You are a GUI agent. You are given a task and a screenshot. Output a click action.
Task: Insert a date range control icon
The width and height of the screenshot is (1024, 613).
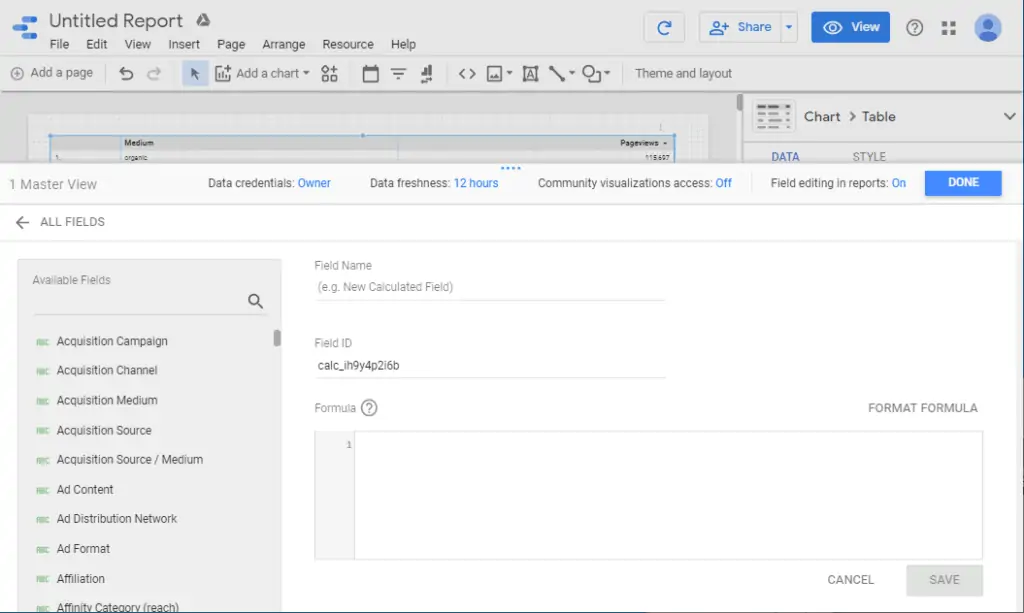tap(372, 73)
